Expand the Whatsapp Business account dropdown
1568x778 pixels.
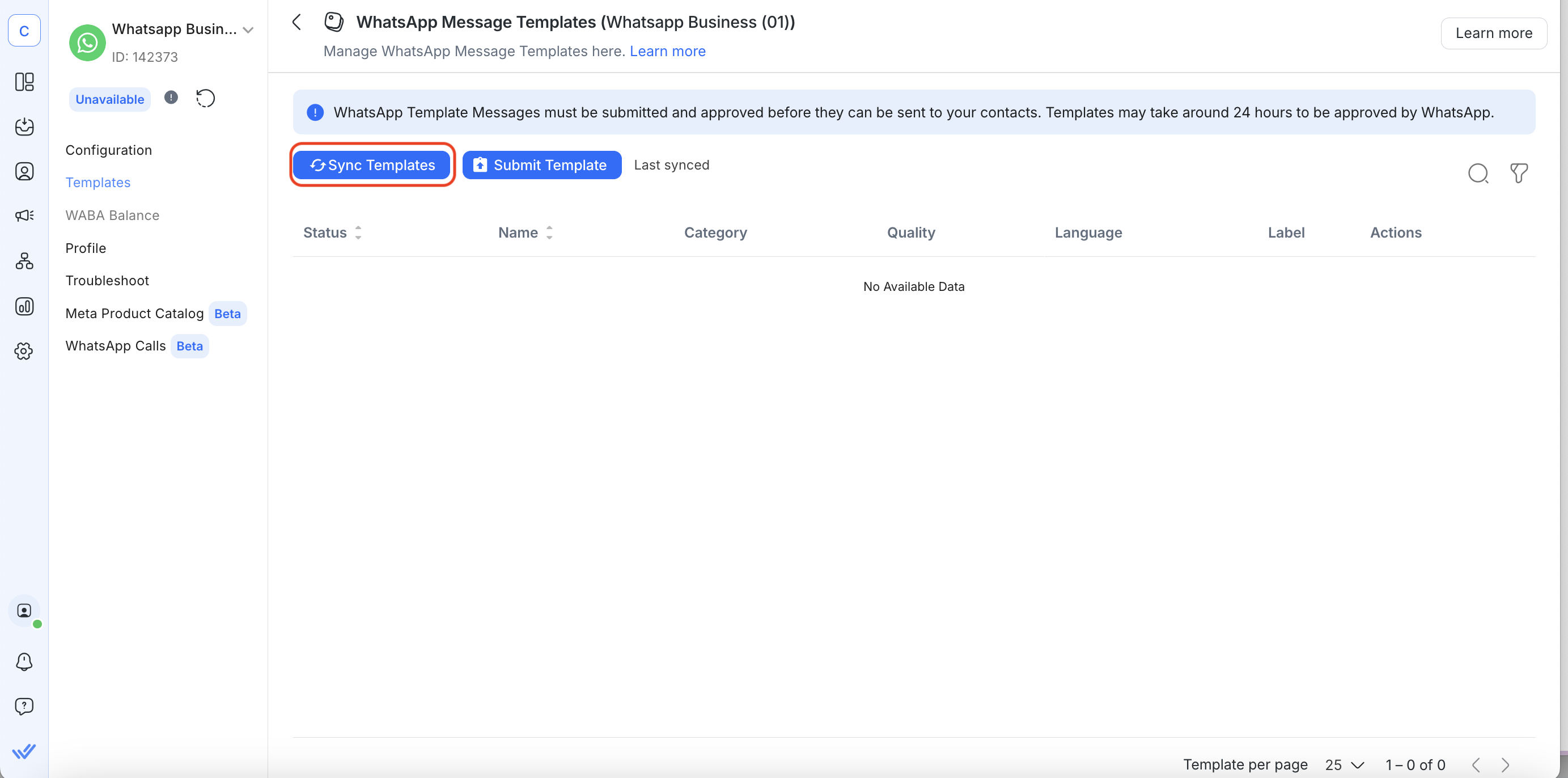pos(248,29)
